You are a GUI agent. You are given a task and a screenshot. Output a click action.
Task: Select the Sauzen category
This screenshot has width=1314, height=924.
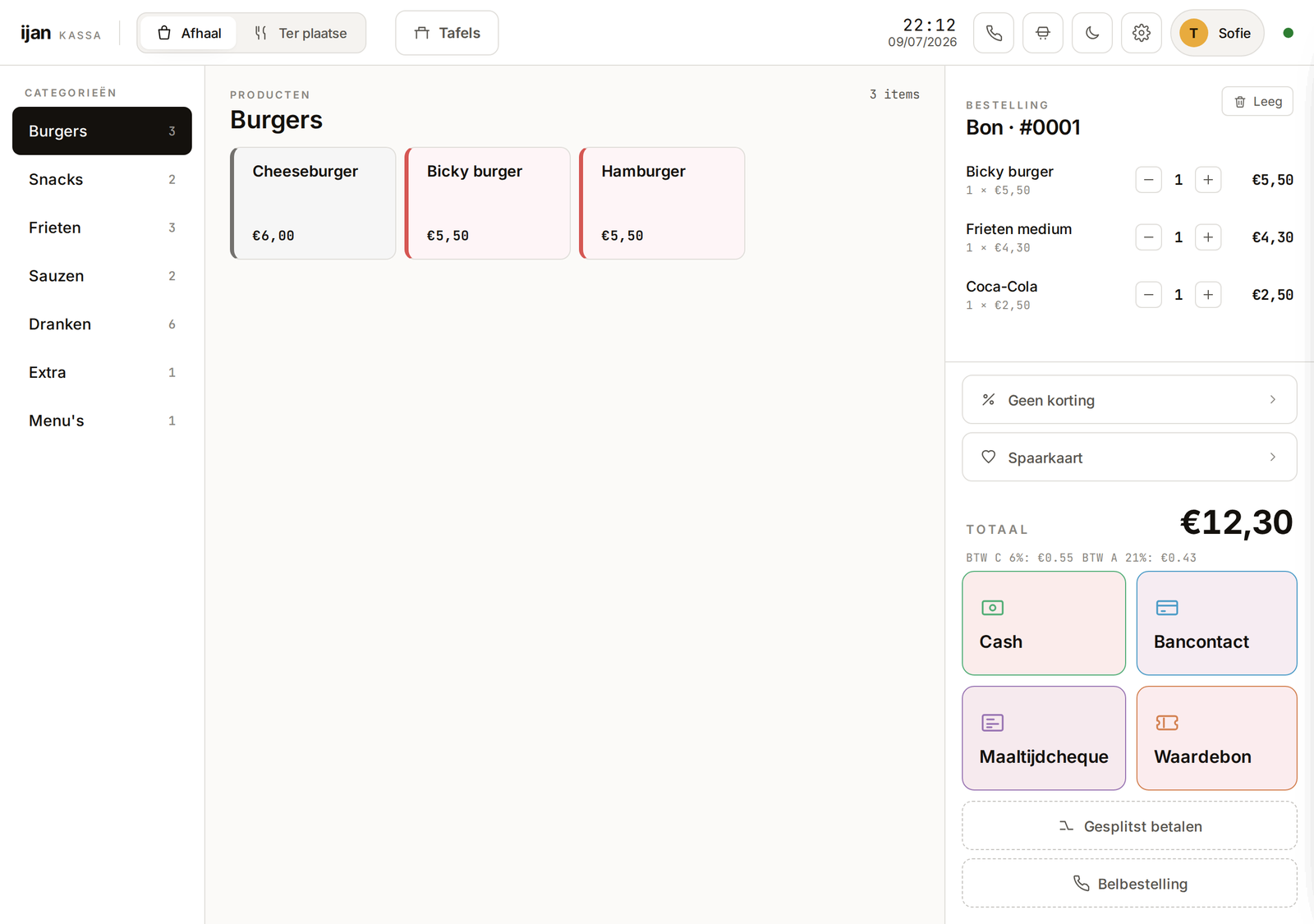102,276
